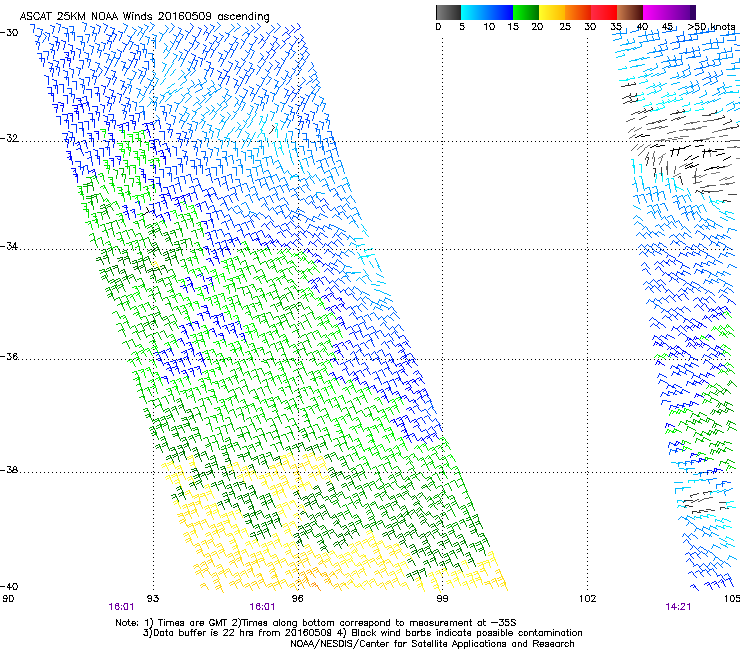The width and height of the screenshot is (740, 650).
Task: Select the cyan-to-blue 5-15 knot legend swatch
Action: pos(487,12)
